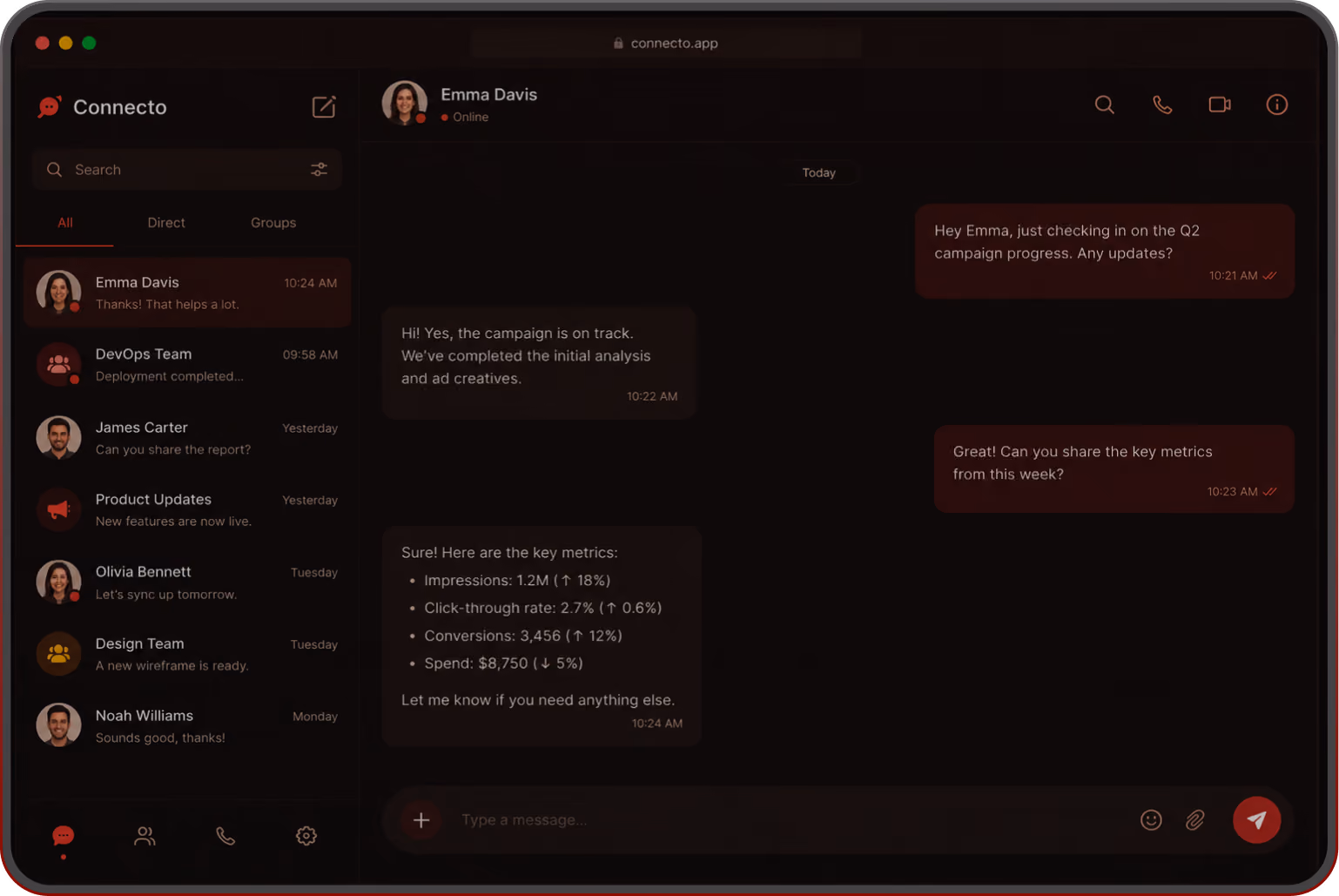The width and height of the screenshot is (1339, 896).
Task: Click the 'Click-through rate: 2.7%' line
Action: [x=543, y=609]
